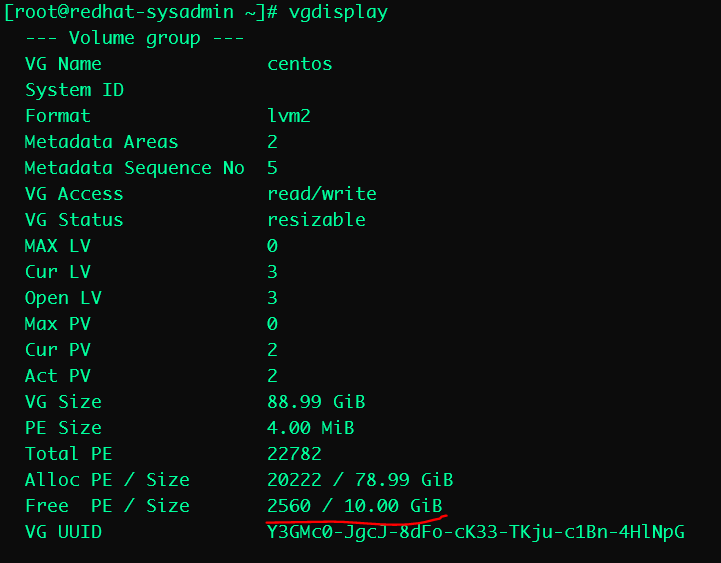Click the VG Access value read/write
Screen dimensions: 721x563
coord(322,194)
